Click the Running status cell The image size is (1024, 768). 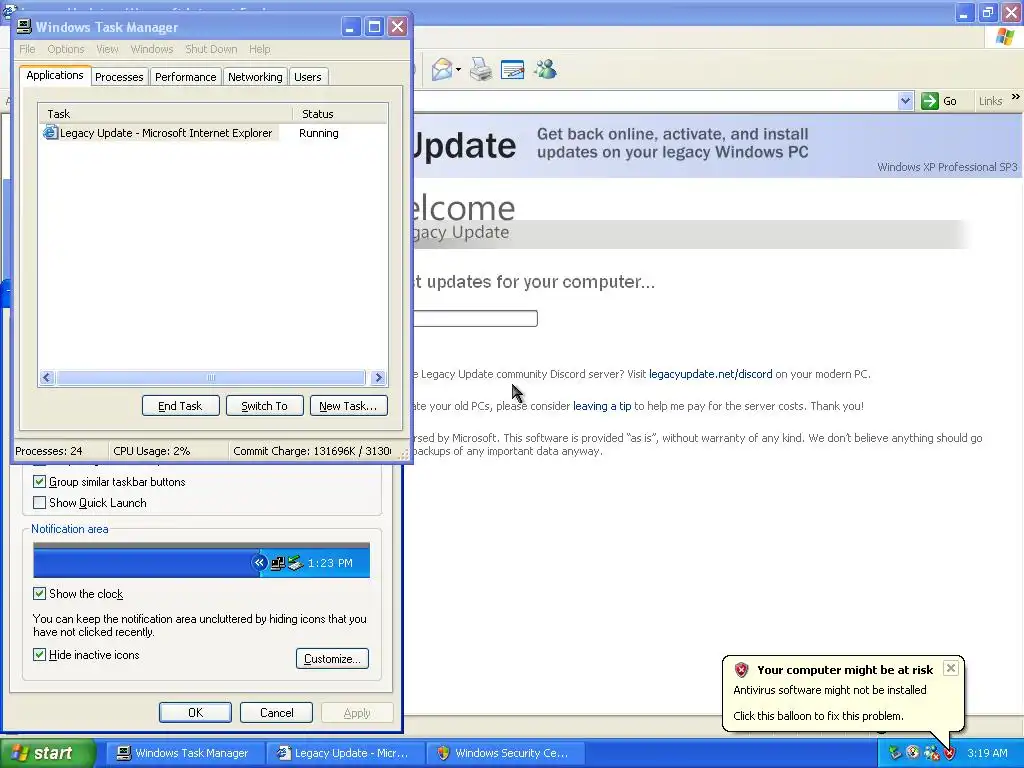click(319, 133)
